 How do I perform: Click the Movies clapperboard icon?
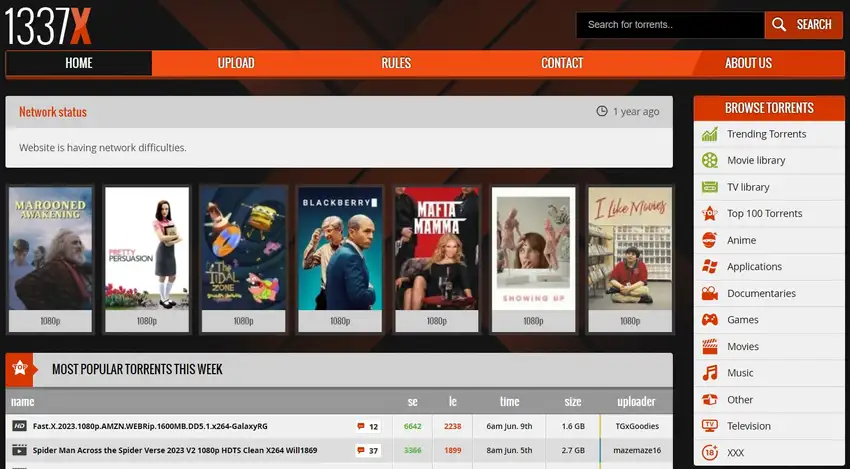tap(710, 346)
